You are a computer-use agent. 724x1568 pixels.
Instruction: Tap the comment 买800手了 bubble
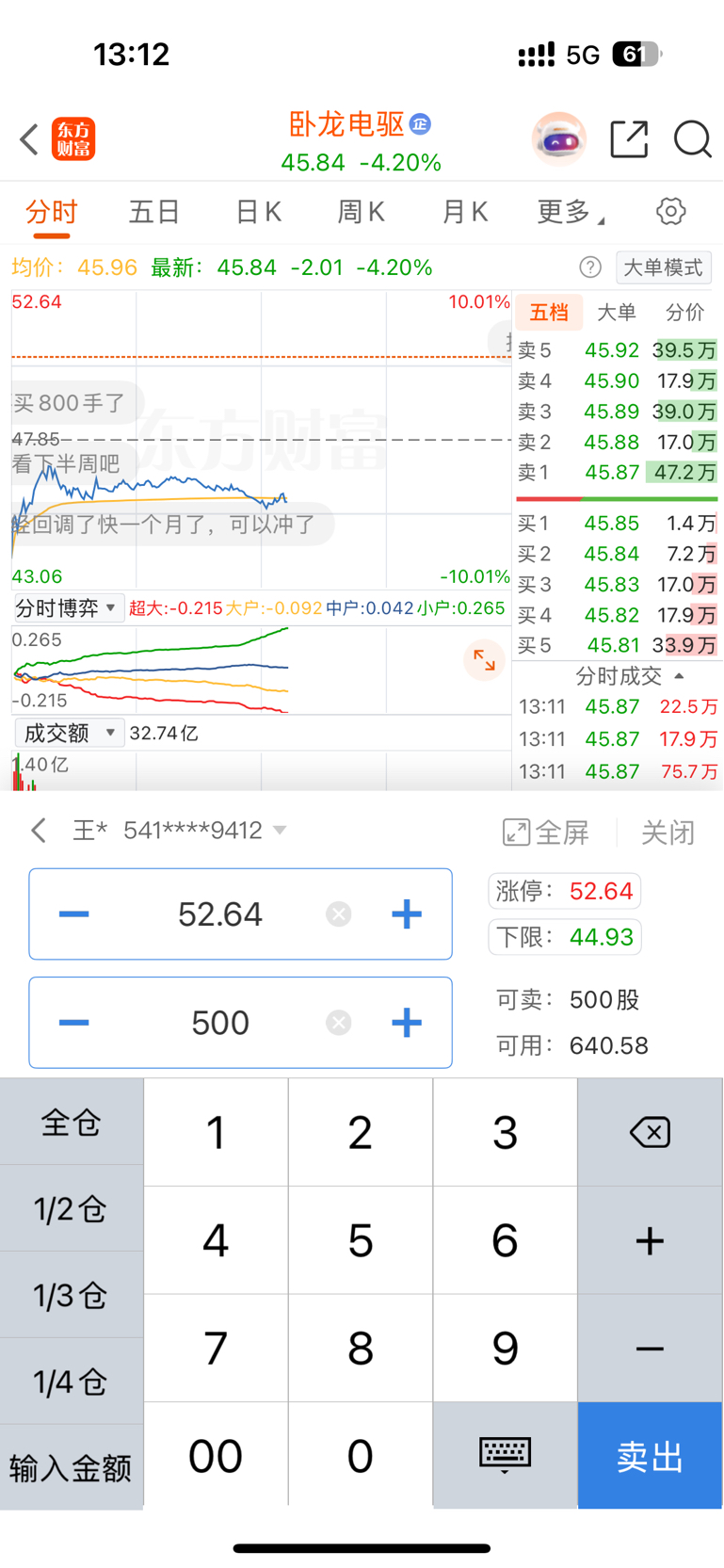77,403
